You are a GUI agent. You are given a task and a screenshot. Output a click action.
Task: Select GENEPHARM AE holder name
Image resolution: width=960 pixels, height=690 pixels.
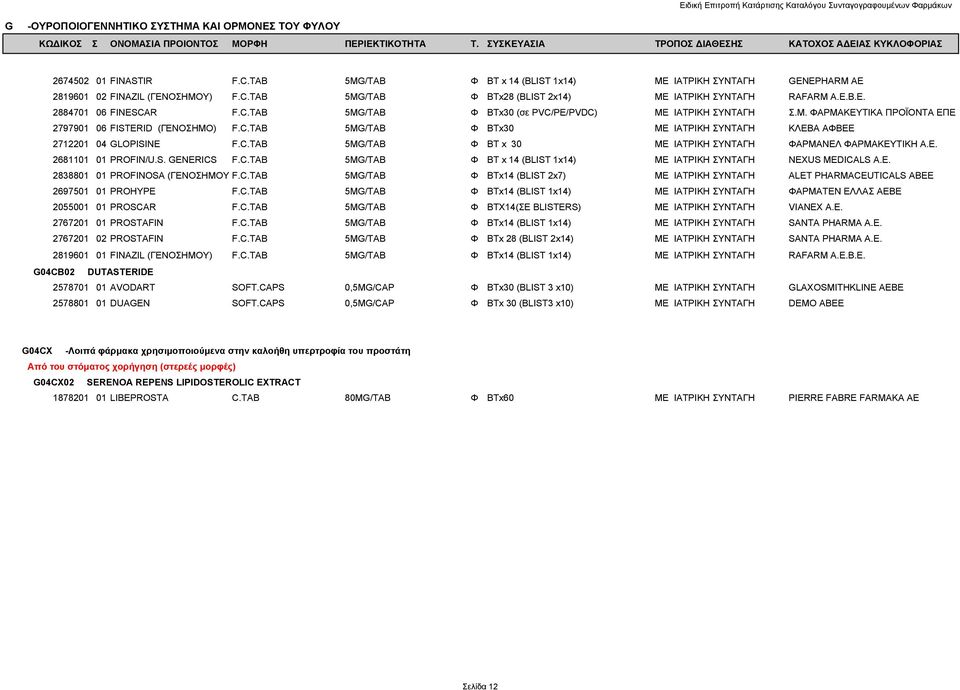click(x=825, y=81)
